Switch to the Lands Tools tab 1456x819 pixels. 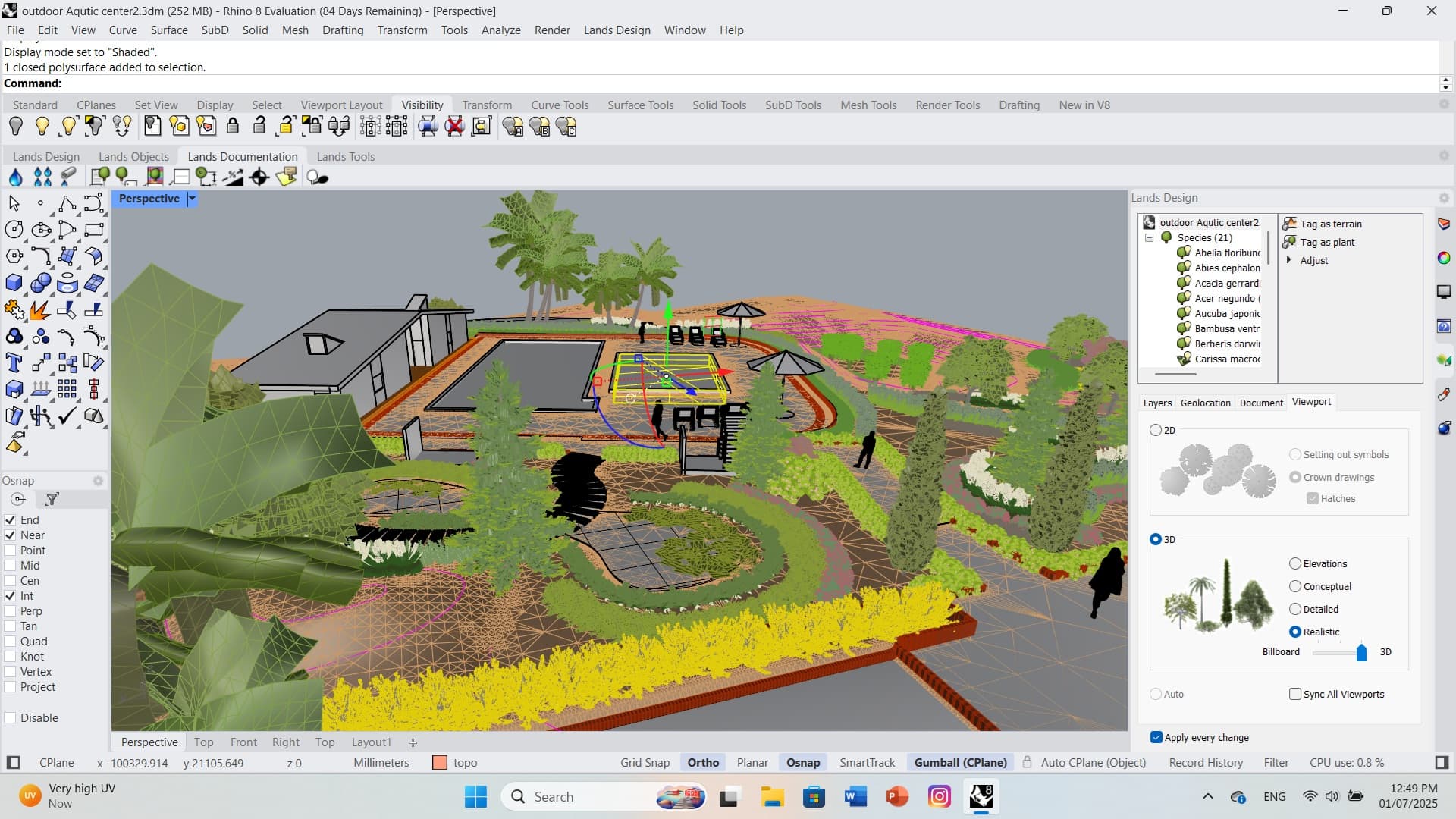point(346,157)
